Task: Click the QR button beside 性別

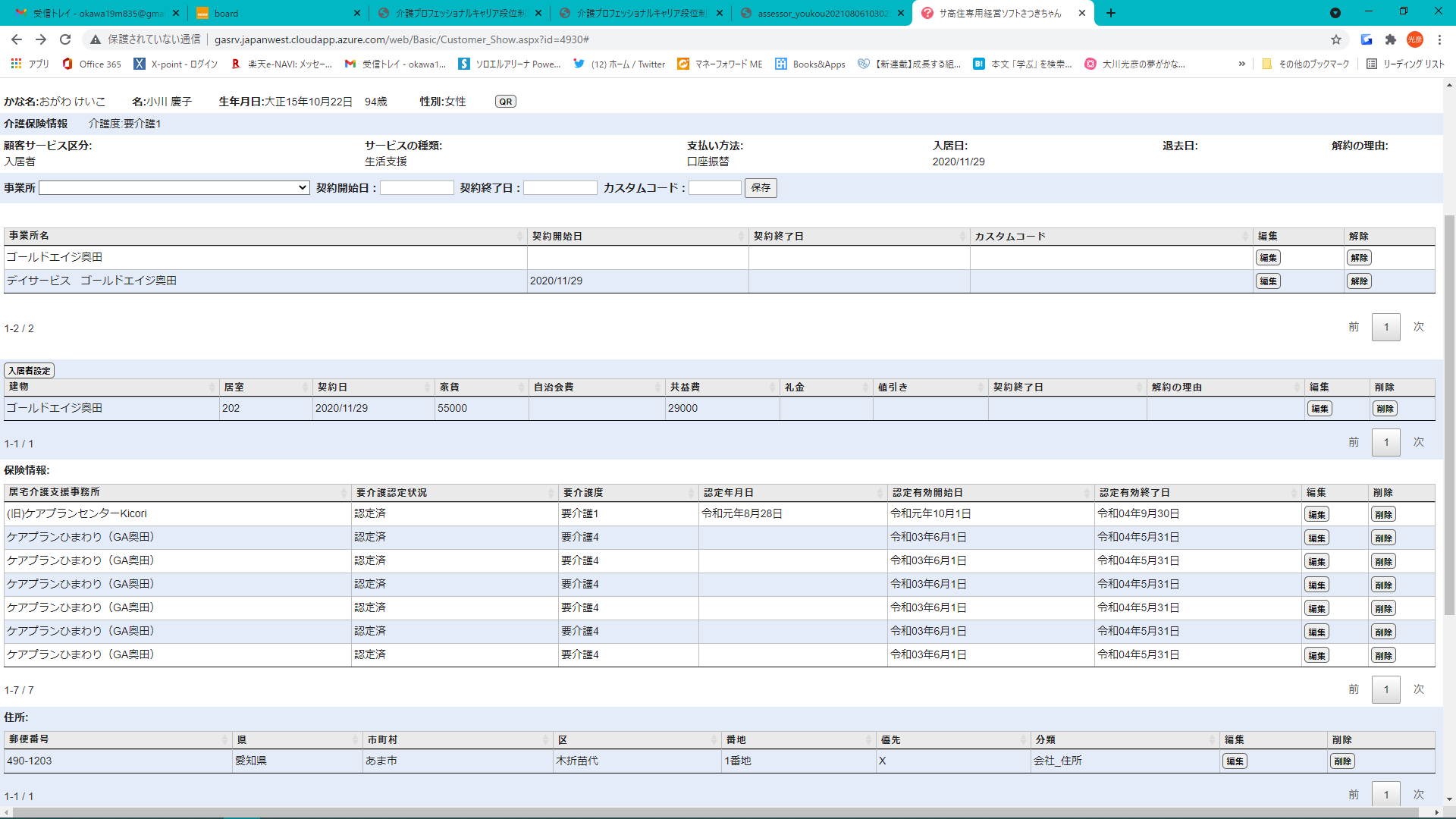Action: pyautogui.click(x=505, y=102)
